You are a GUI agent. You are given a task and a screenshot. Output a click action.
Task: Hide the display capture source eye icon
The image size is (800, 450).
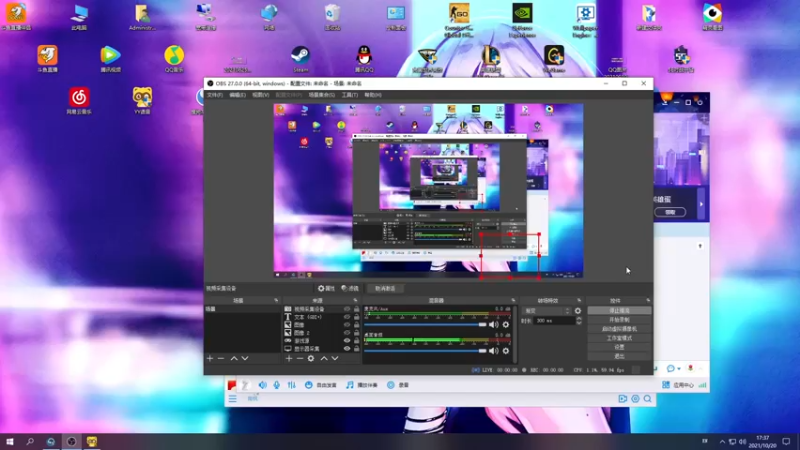347,349
